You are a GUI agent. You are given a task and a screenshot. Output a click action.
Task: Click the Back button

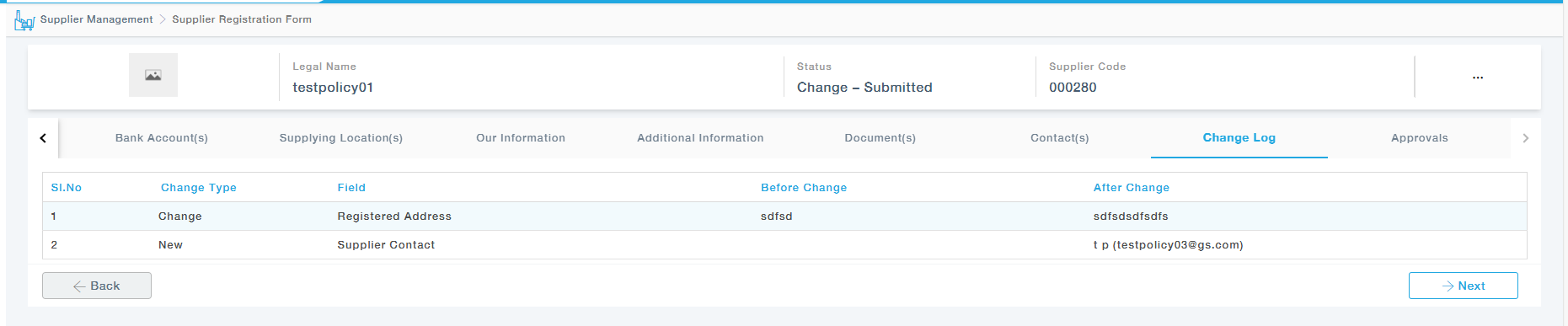click(97, 286)
